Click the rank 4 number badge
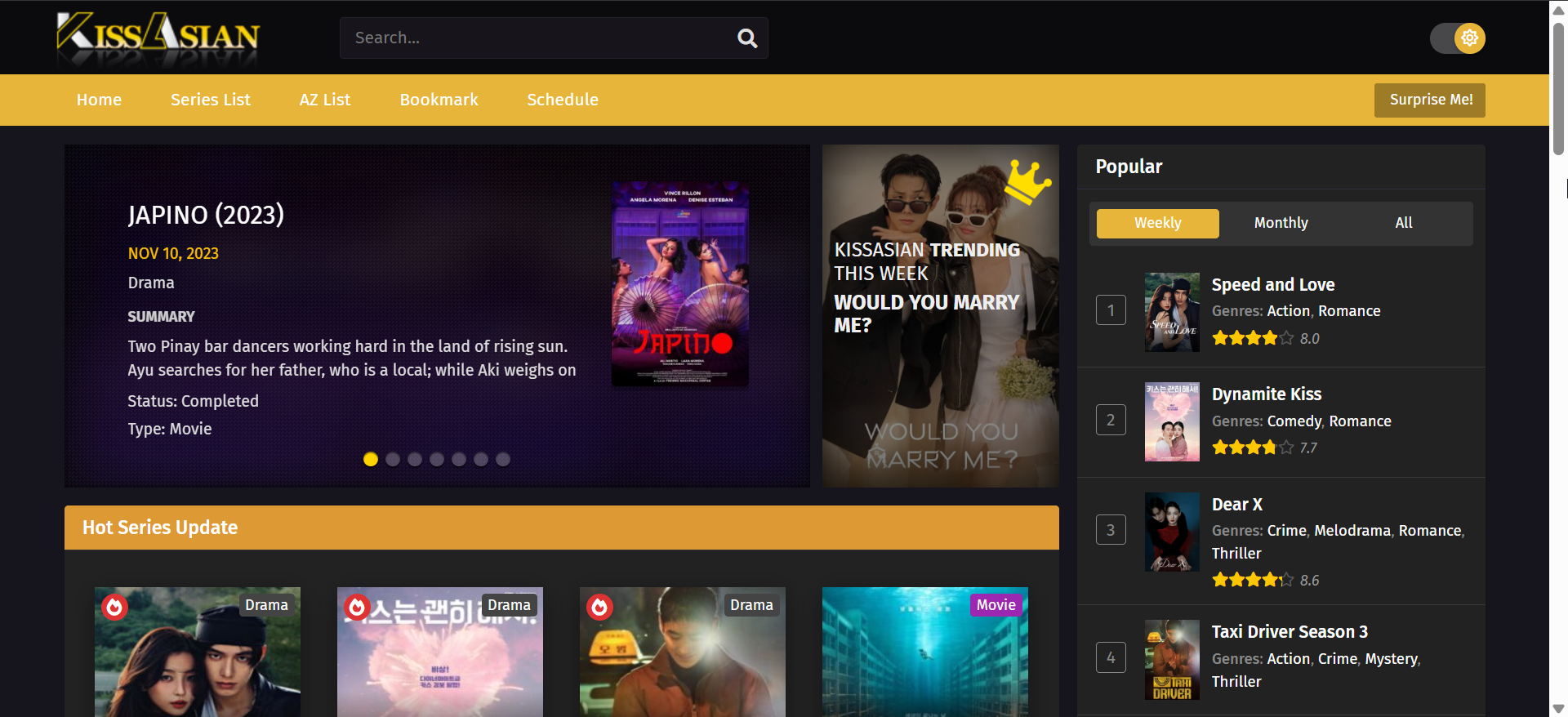 point(1111,657)
